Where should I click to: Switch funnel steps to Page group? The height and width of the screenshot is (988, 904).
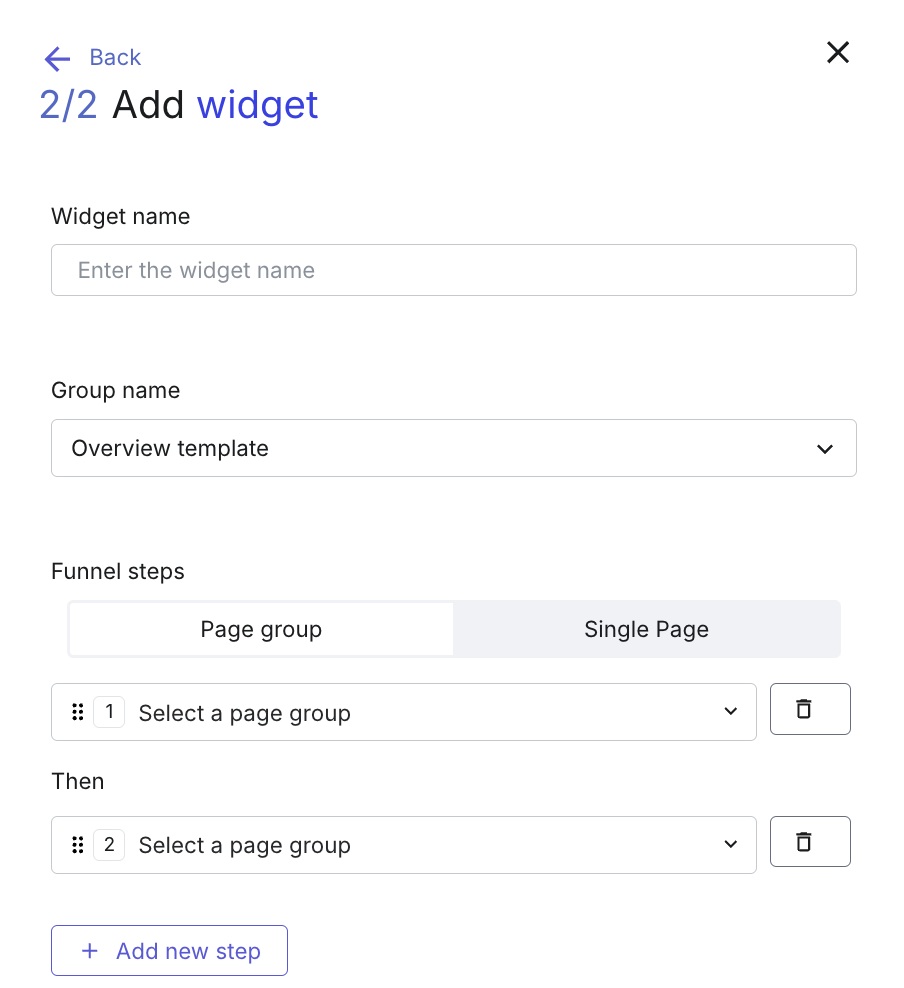[261, 629]
